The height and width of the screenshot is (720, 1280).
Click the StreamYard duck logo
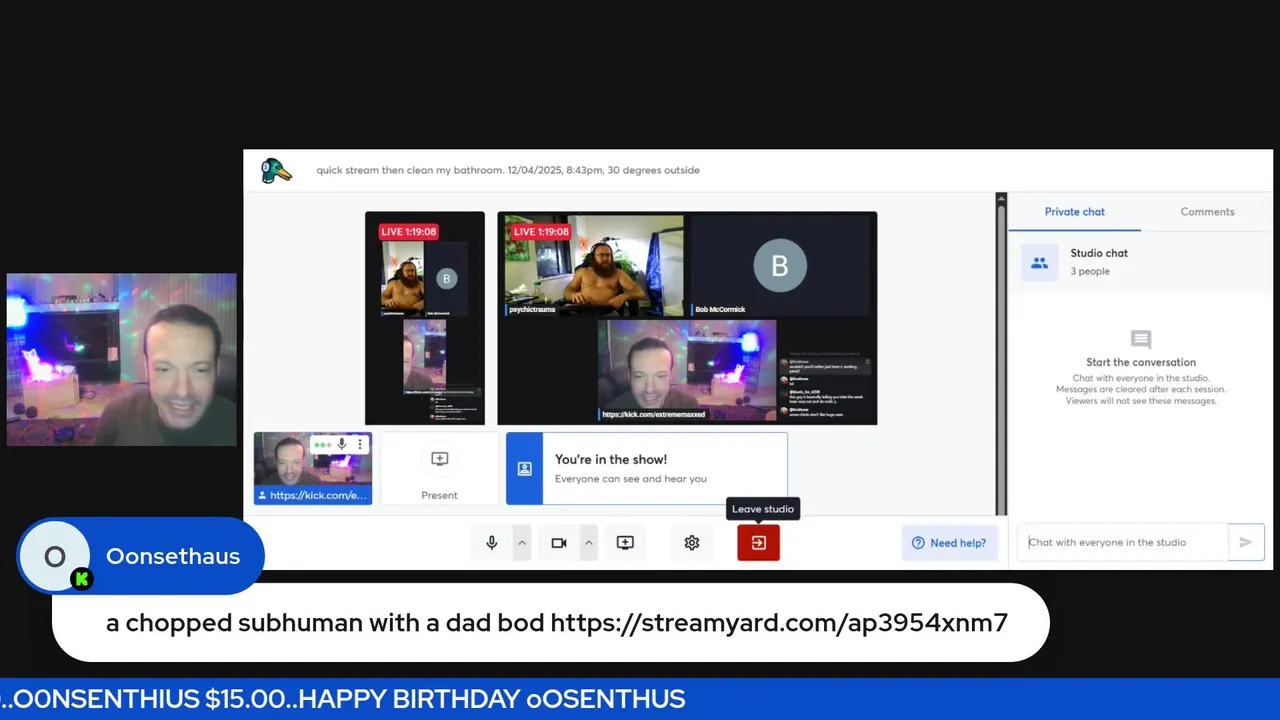(276, 171)
